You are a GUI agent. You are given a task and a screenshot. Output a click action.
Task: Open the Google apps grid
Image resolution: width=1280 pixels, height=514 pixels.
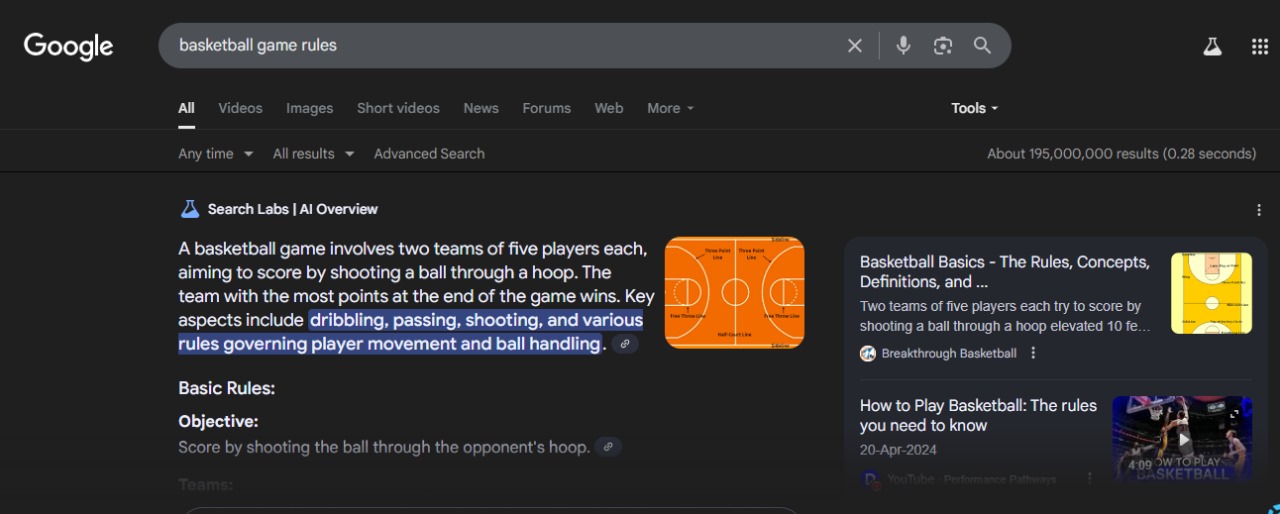tap(1260, 46)
